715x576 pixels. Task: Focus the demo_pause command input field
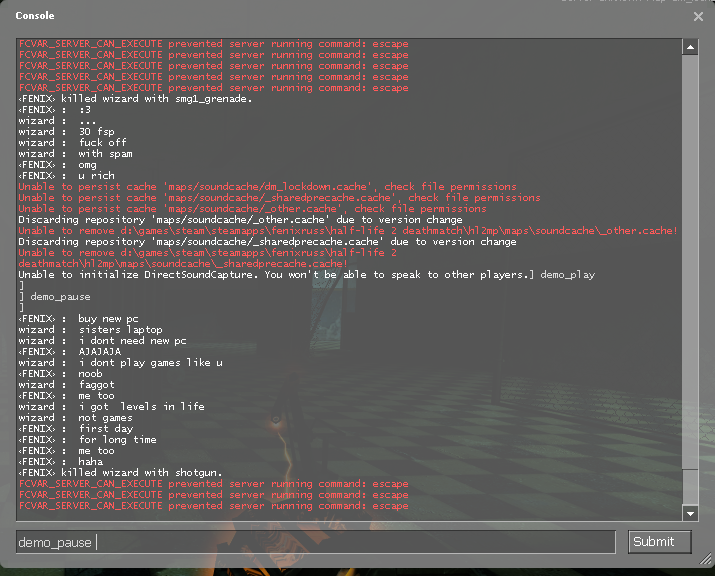(x=316, y=542)
